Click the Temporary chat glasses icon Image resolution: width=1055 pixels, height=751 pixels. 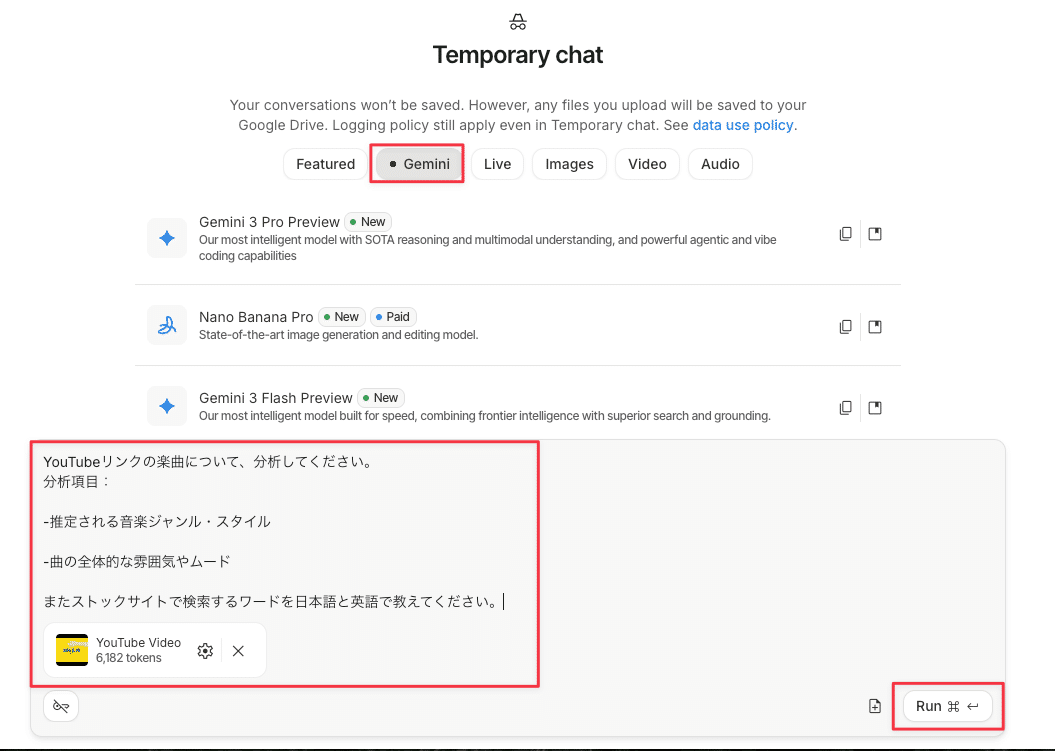[x=517, y=21]
